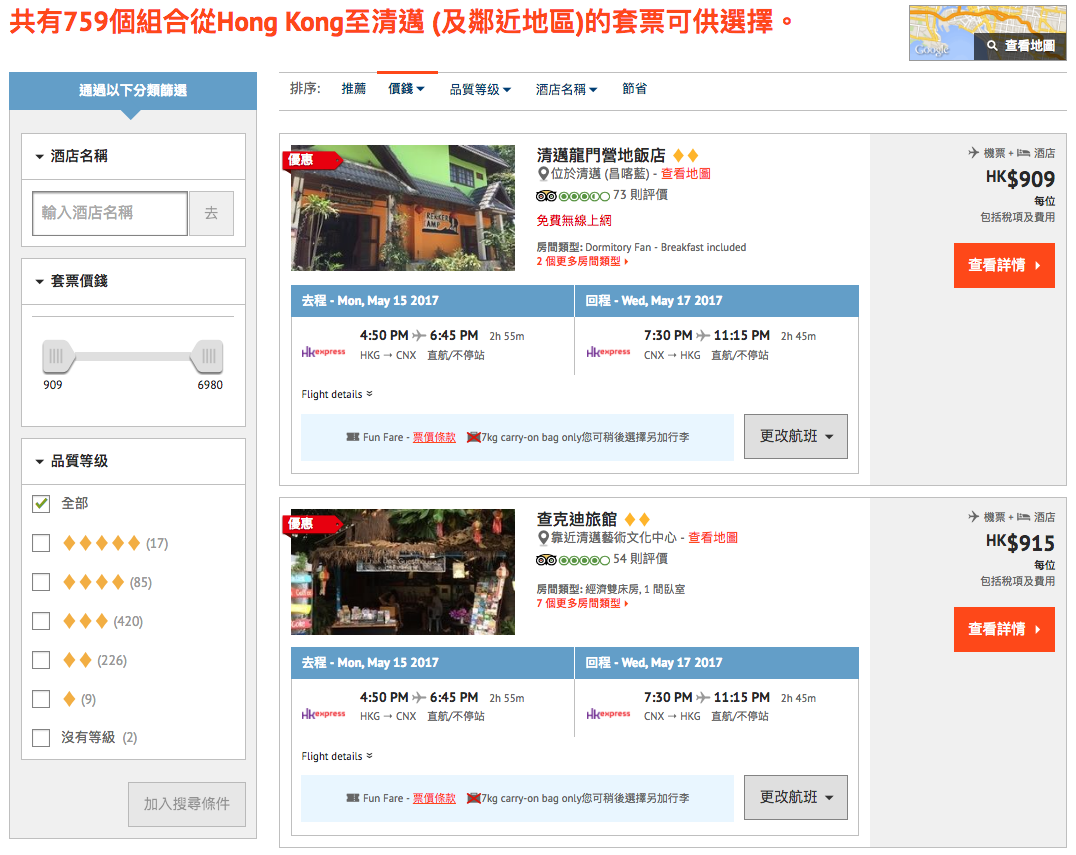Click map pin icon beside 靠近清邁藝術文化中心

[x=543, y=538]
